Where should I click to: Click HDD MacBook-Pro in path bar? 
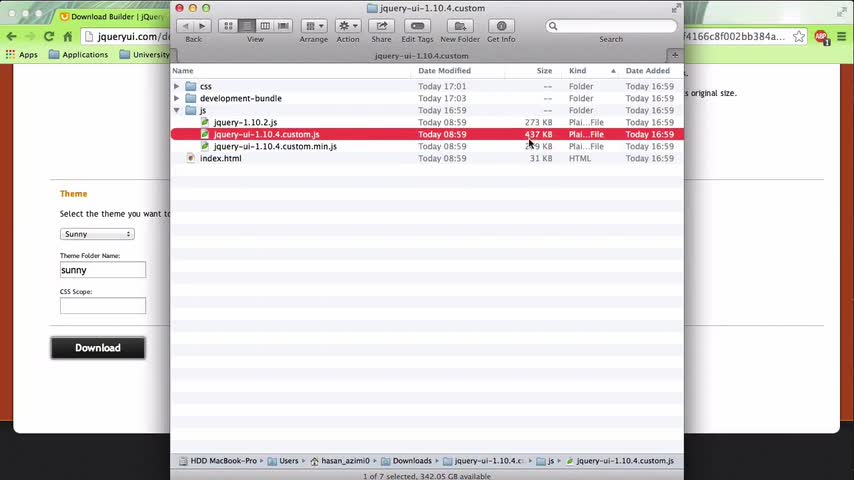coord(218,461)
